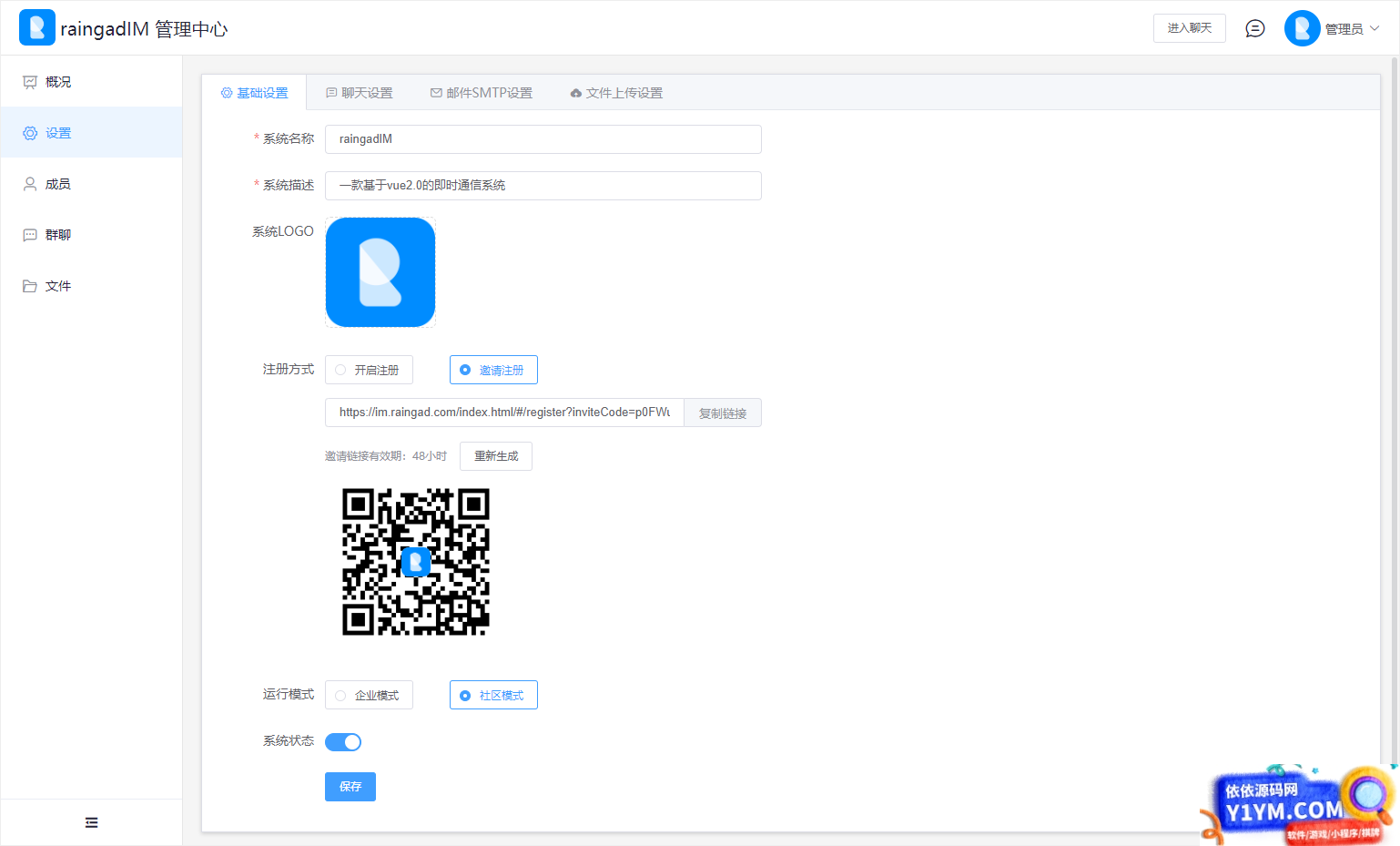Image resolution: width=1400 pixels, height=846 pixels.
Task: Open the 概况 overview sidebar item
Action: point(91,82)
